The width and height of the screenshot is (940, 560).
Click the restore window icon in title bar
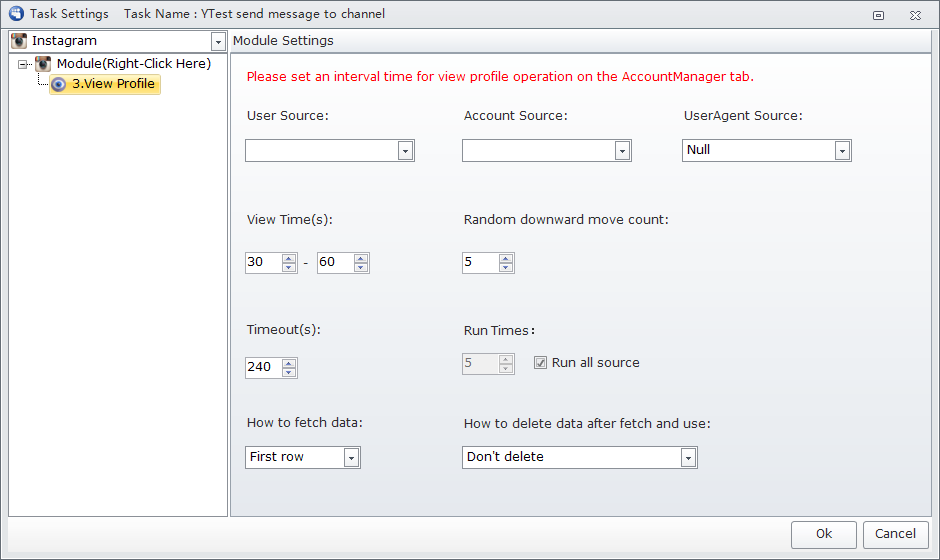point(878,16)
